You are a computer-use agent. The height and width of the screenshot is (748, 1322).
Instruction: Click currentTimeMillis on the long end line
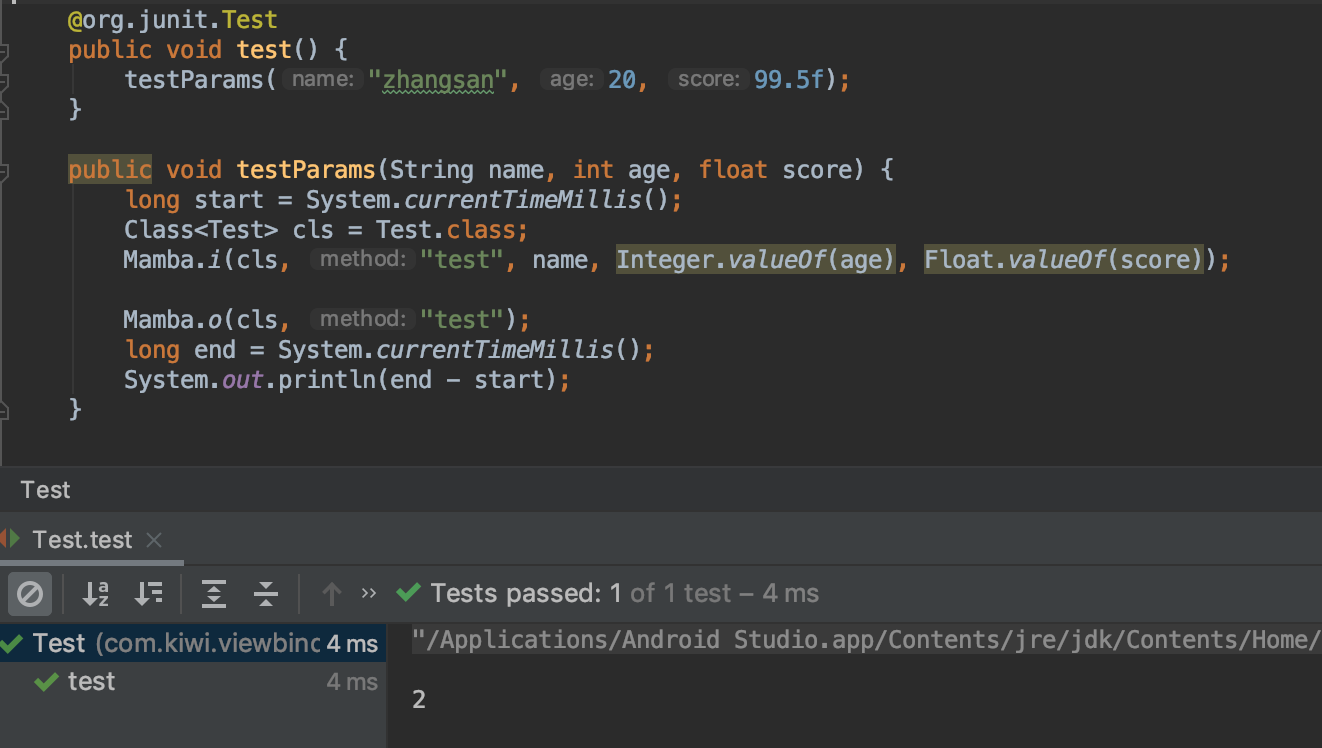point(495,350)
